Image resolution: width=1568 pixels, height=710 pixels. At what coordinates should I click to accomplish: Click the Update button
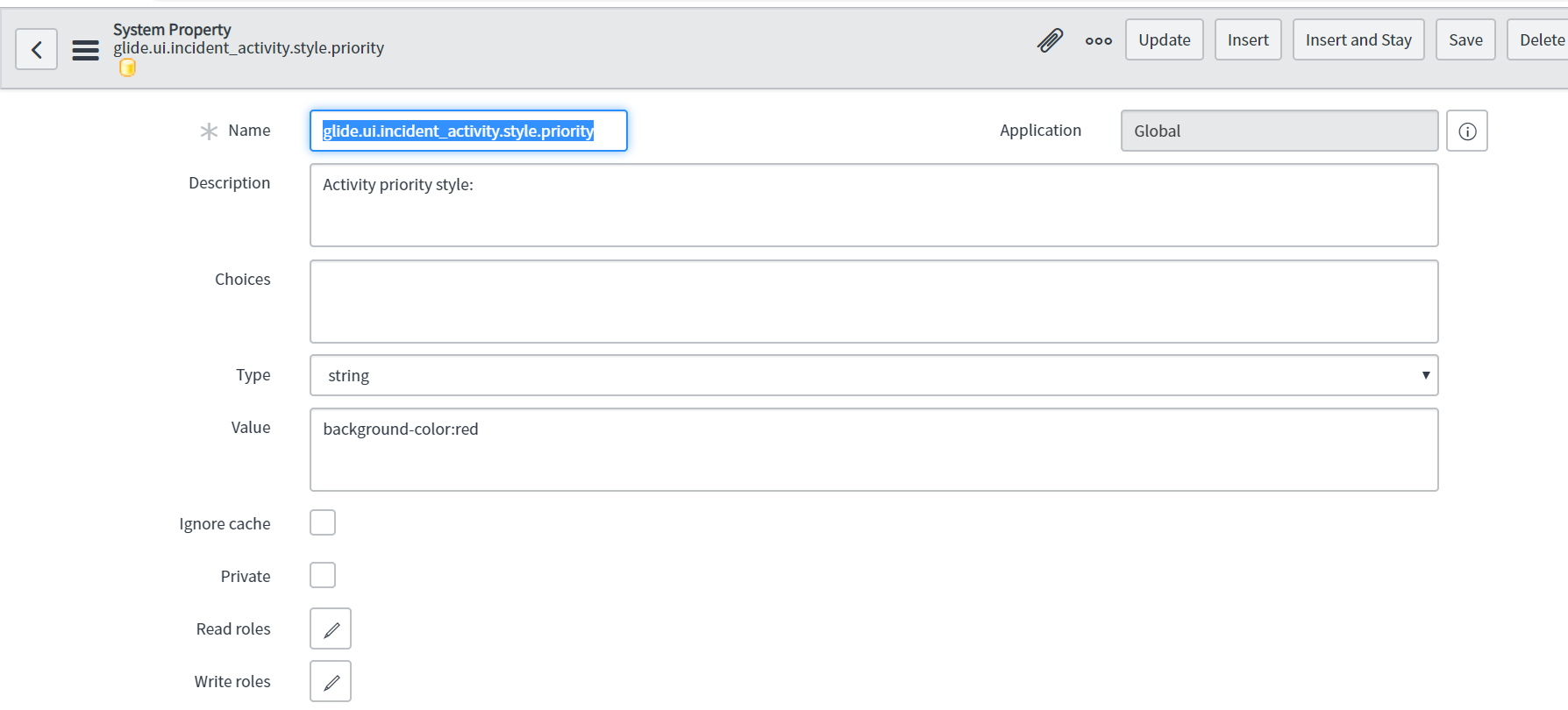(x=1165, y=39)
